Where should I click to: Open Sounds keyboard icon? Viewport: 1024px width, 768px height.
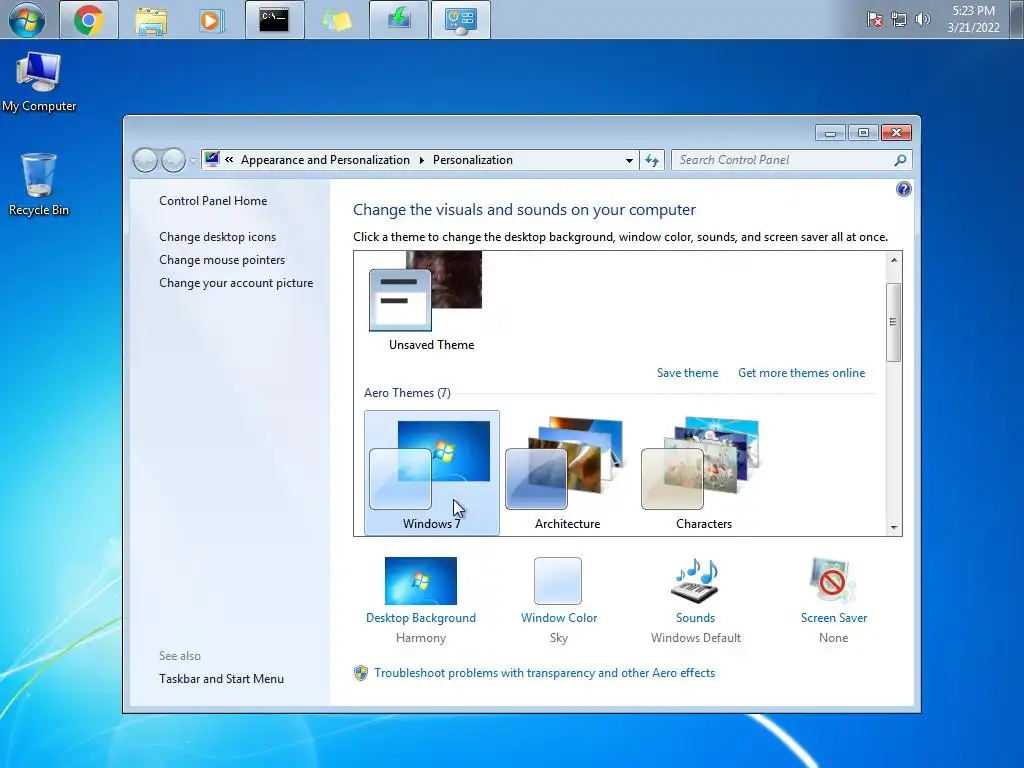[x=696, y=580]
